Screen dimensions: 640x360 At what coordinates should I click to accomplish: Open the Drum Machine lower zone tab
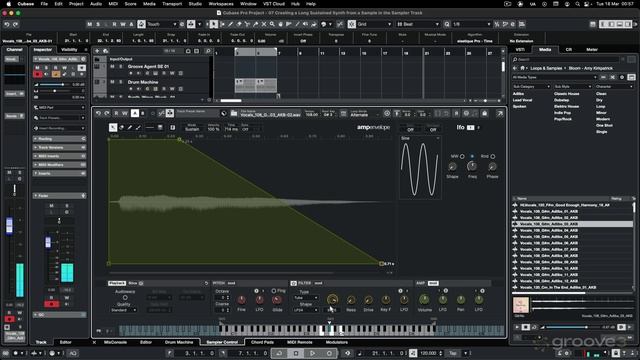point(179,342)
